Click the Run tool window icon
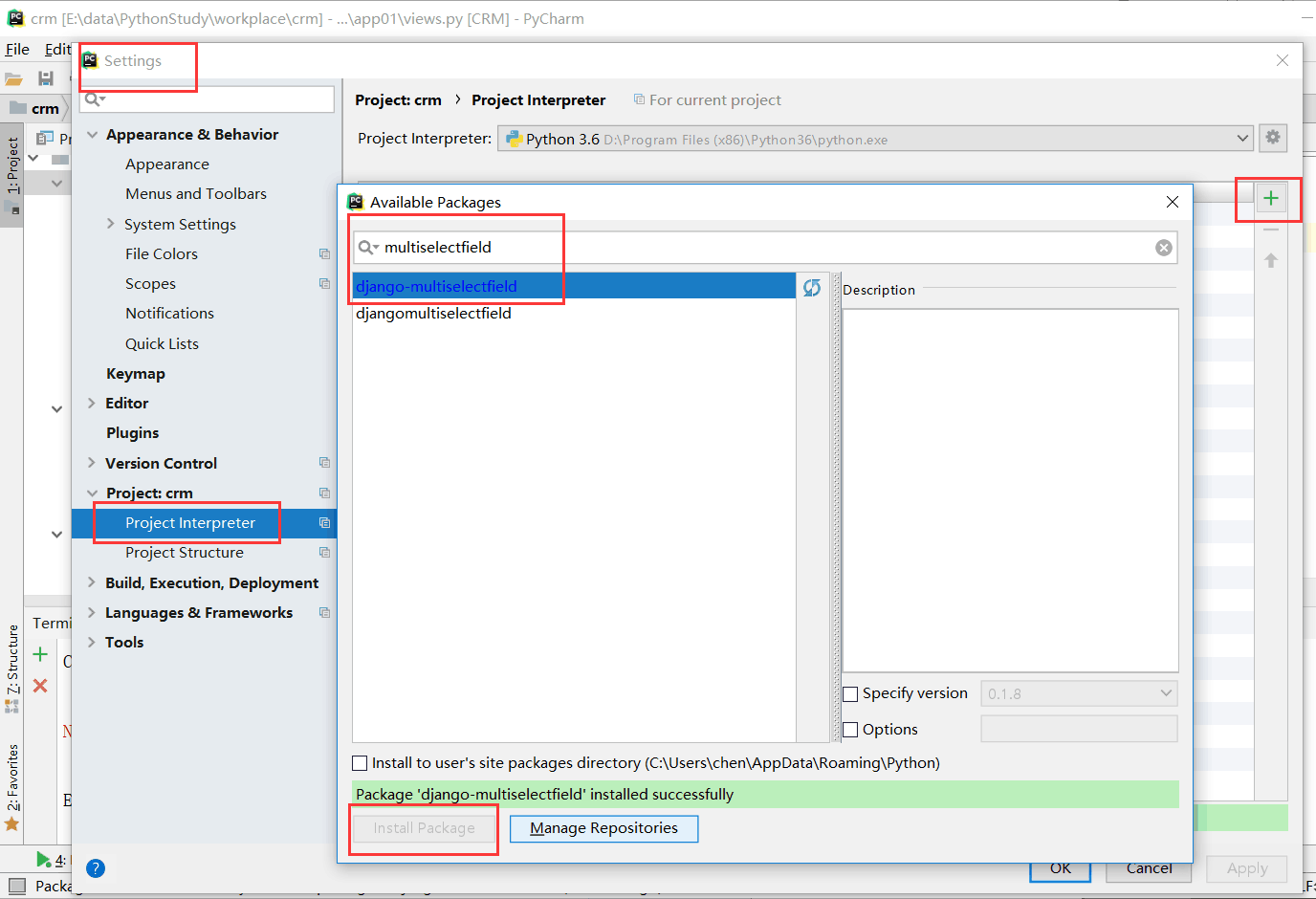 click(x=44, y=860)
